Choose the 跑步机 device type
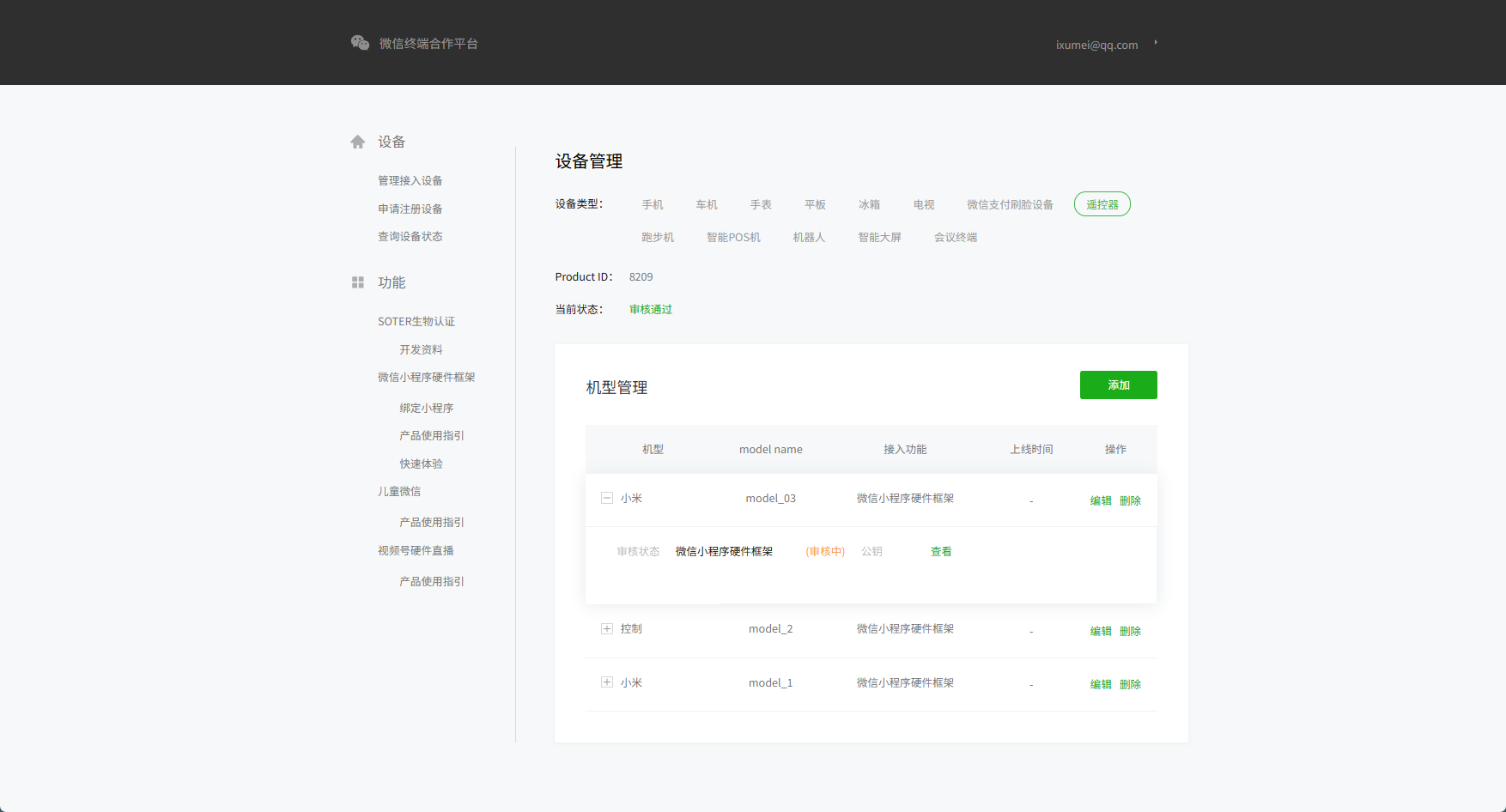1506x812 pixels. coord(658,237)
